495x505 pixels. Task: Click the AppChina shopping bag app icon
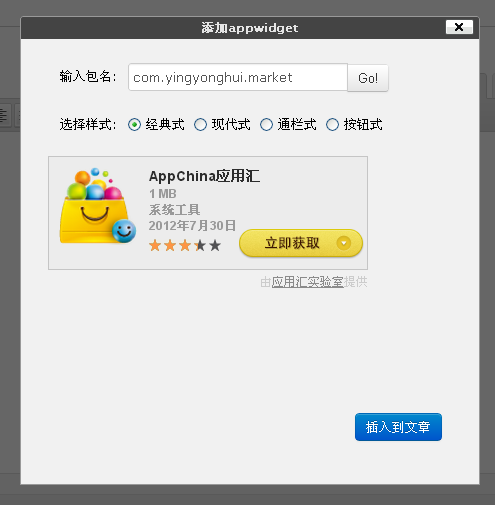click(x=98, y=206)
